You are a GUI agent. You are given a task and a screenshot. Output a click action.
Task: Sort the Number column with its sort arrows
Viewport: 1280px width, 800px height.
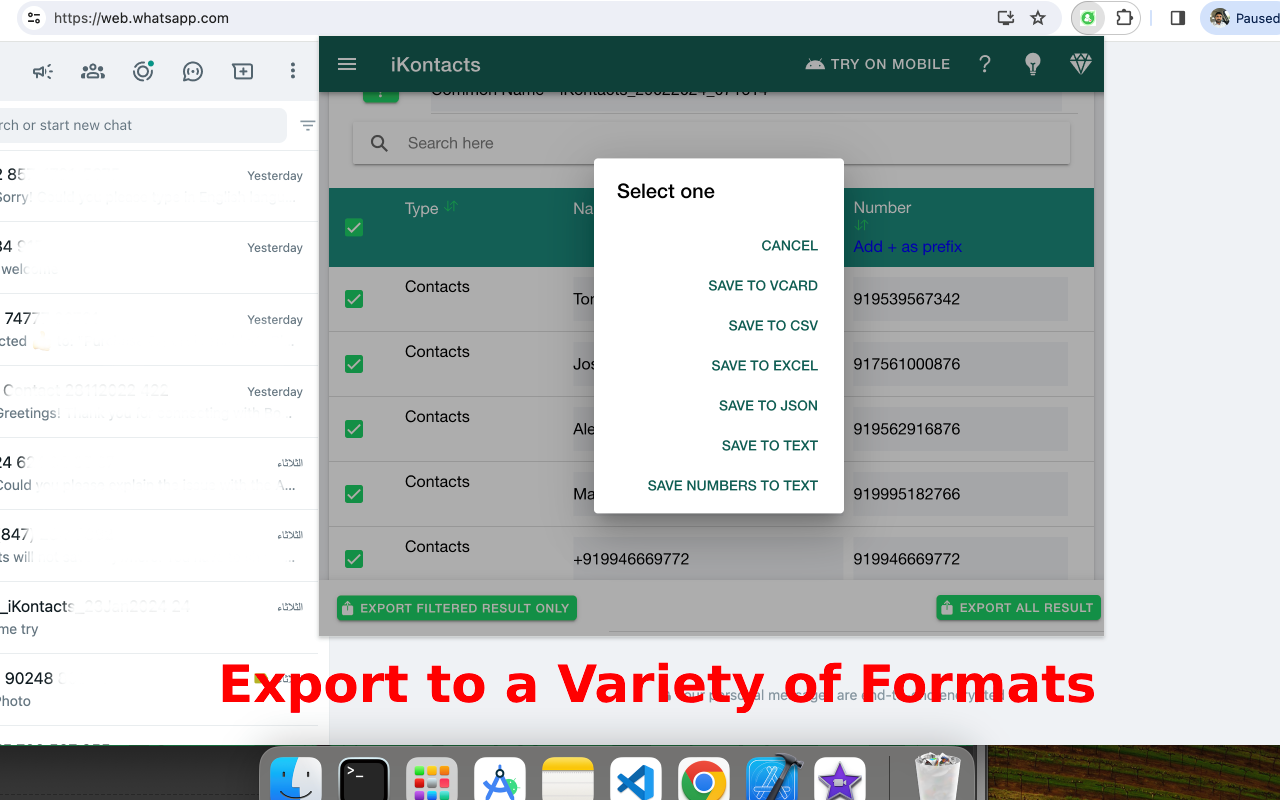click(x=860, y=224)
